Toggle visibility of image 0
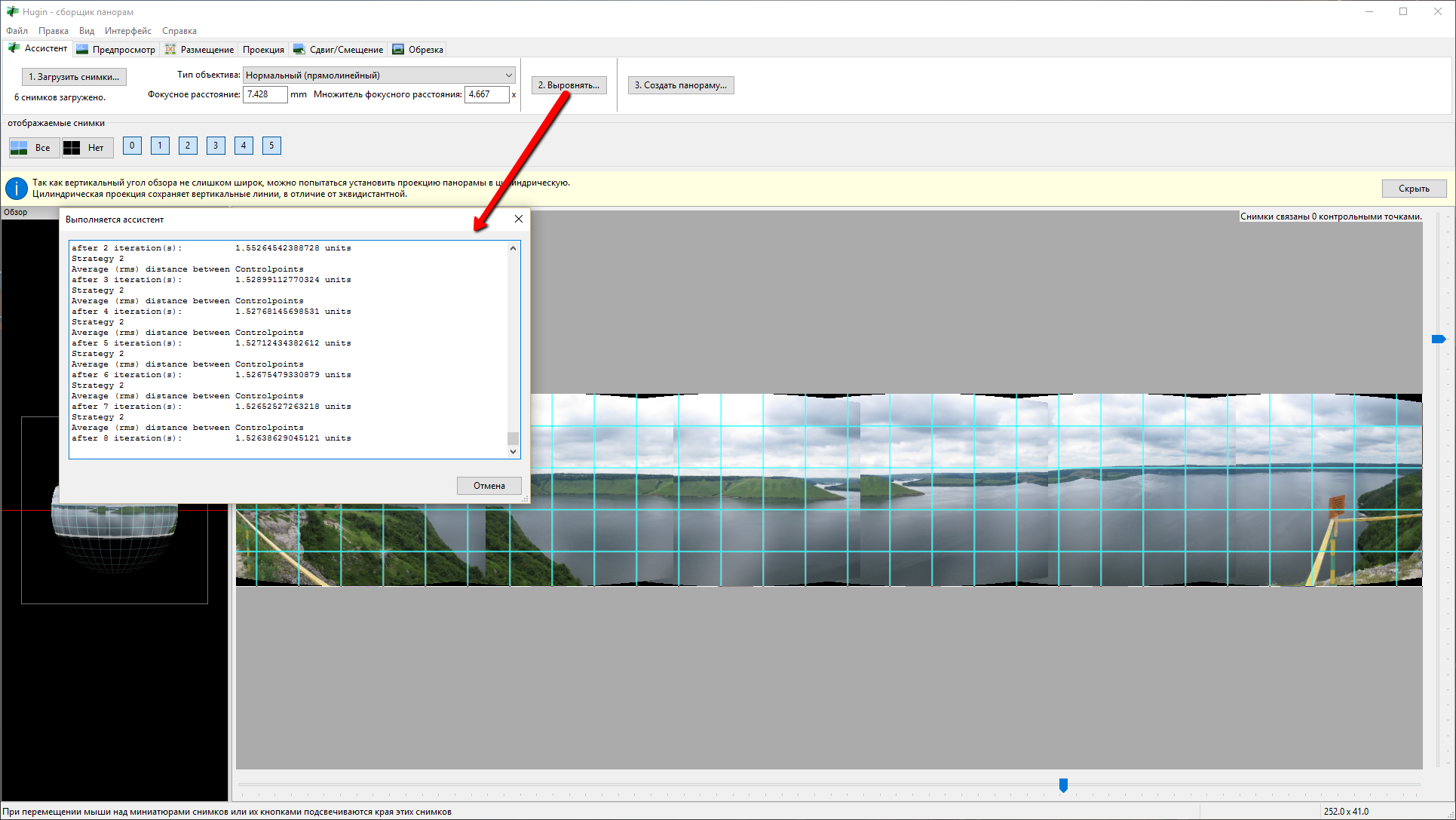Viewport: 1456px width, 820px height. click(132, 146)
